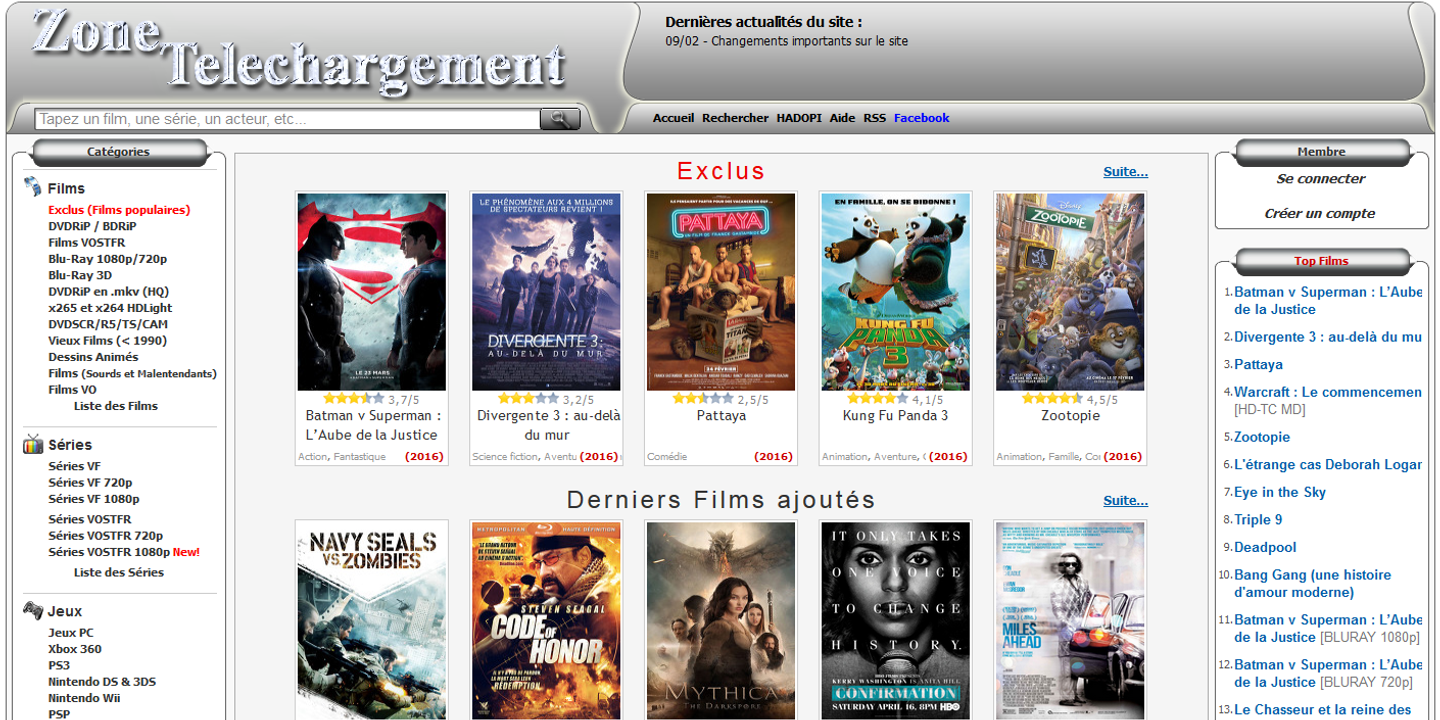Select the Zootopie movie poster
Image resolution: width=1440 pixels, height=720 pixels.
tap(1070, 291)
